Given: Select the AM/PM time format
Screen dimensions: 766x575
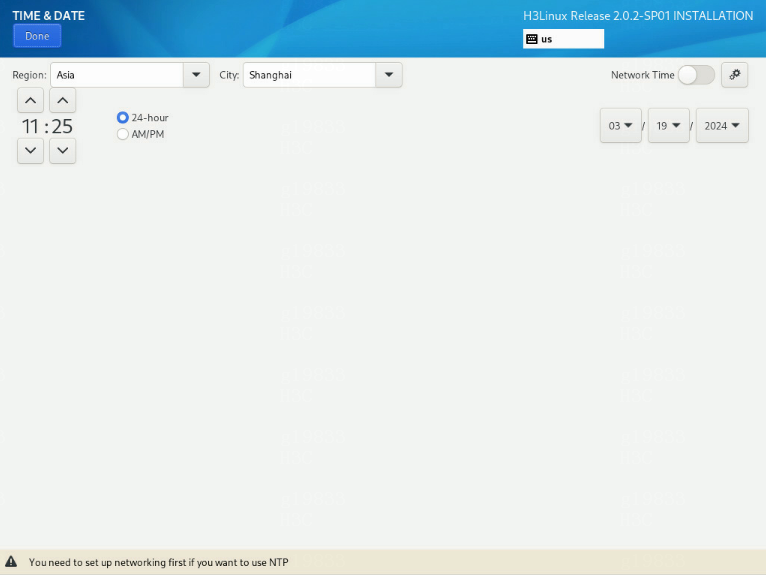Looking at the screenshot, I should [x=141, y=134].
